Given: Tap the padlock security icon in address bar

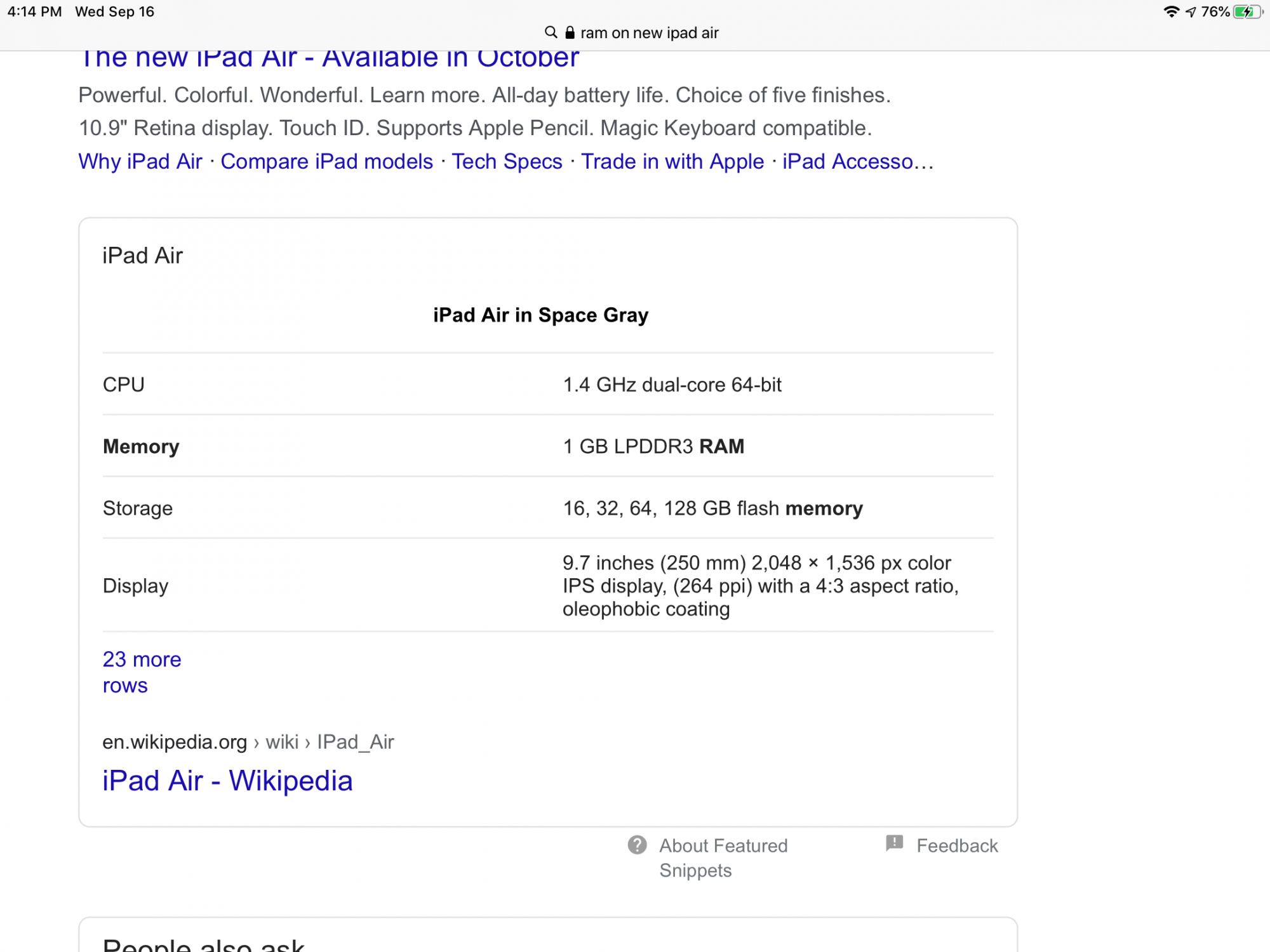Looking at the screenshot, I should click(x=570, y=32).
